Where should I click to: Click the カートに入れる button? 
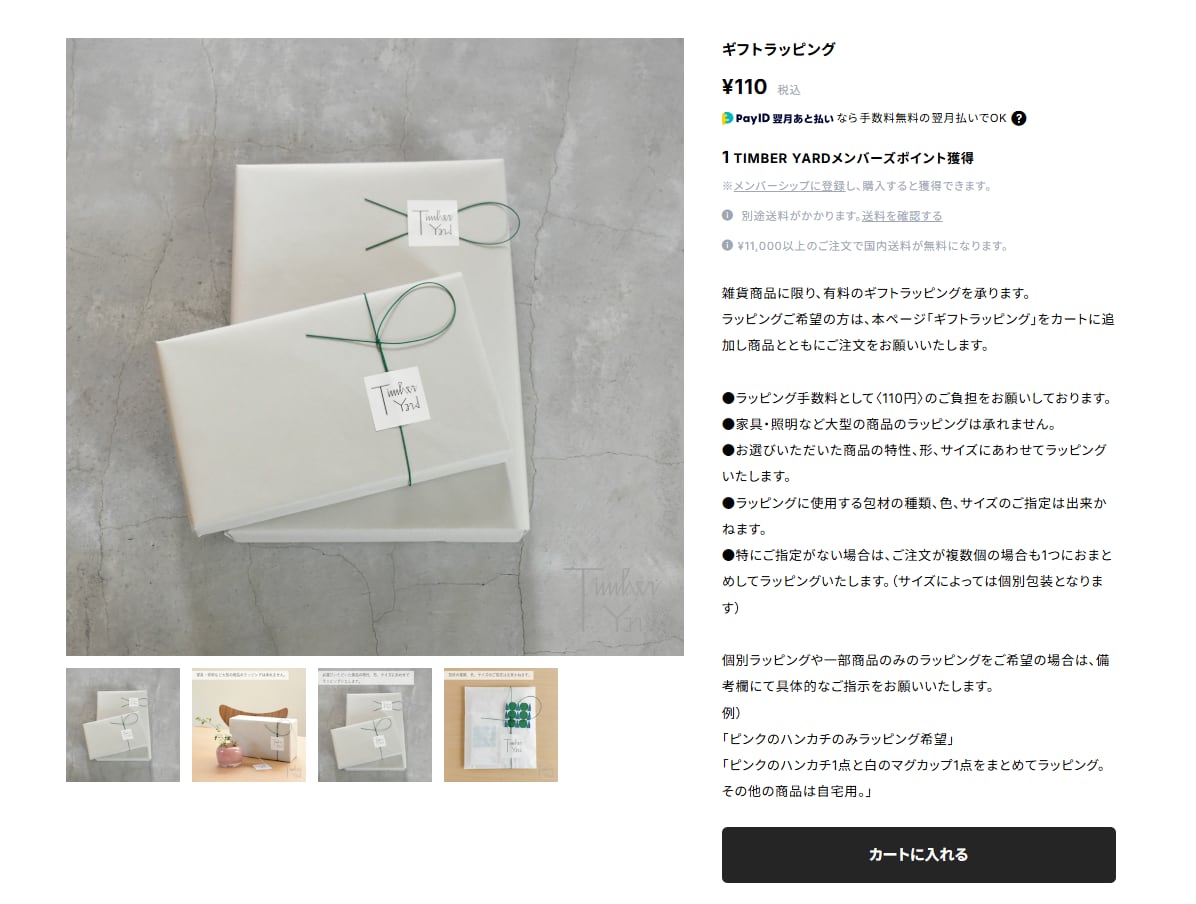pyautogui.click(x=918, y=854)
